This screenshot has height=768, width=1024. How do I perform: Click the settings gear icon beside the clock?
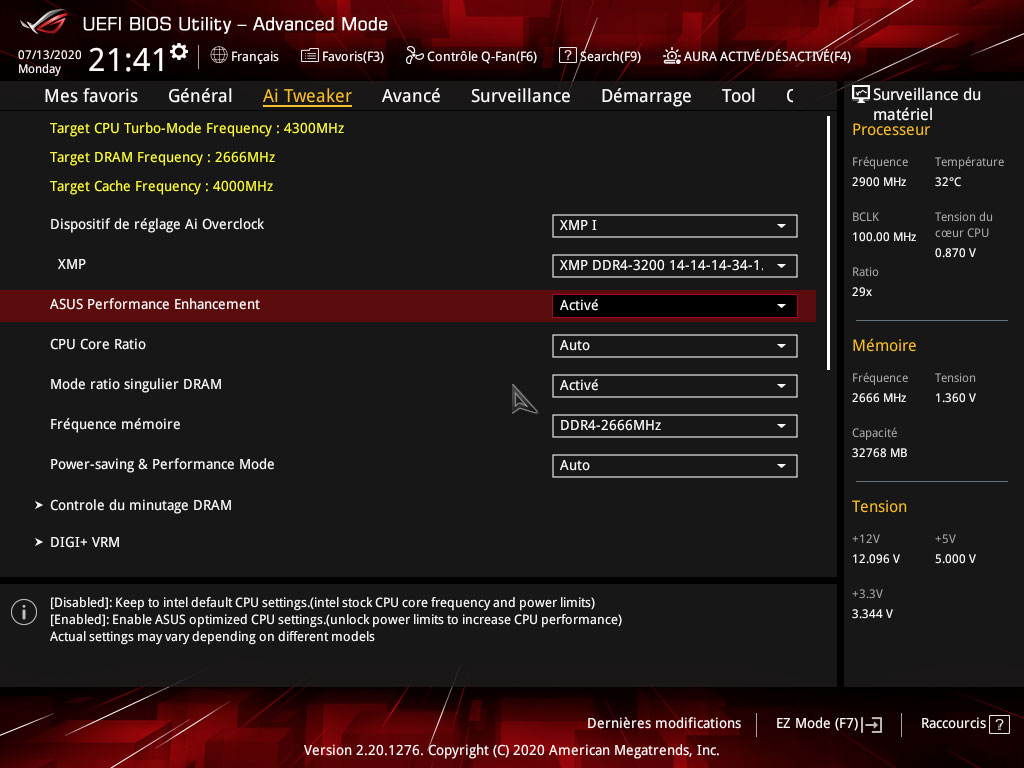click(179, 51)
